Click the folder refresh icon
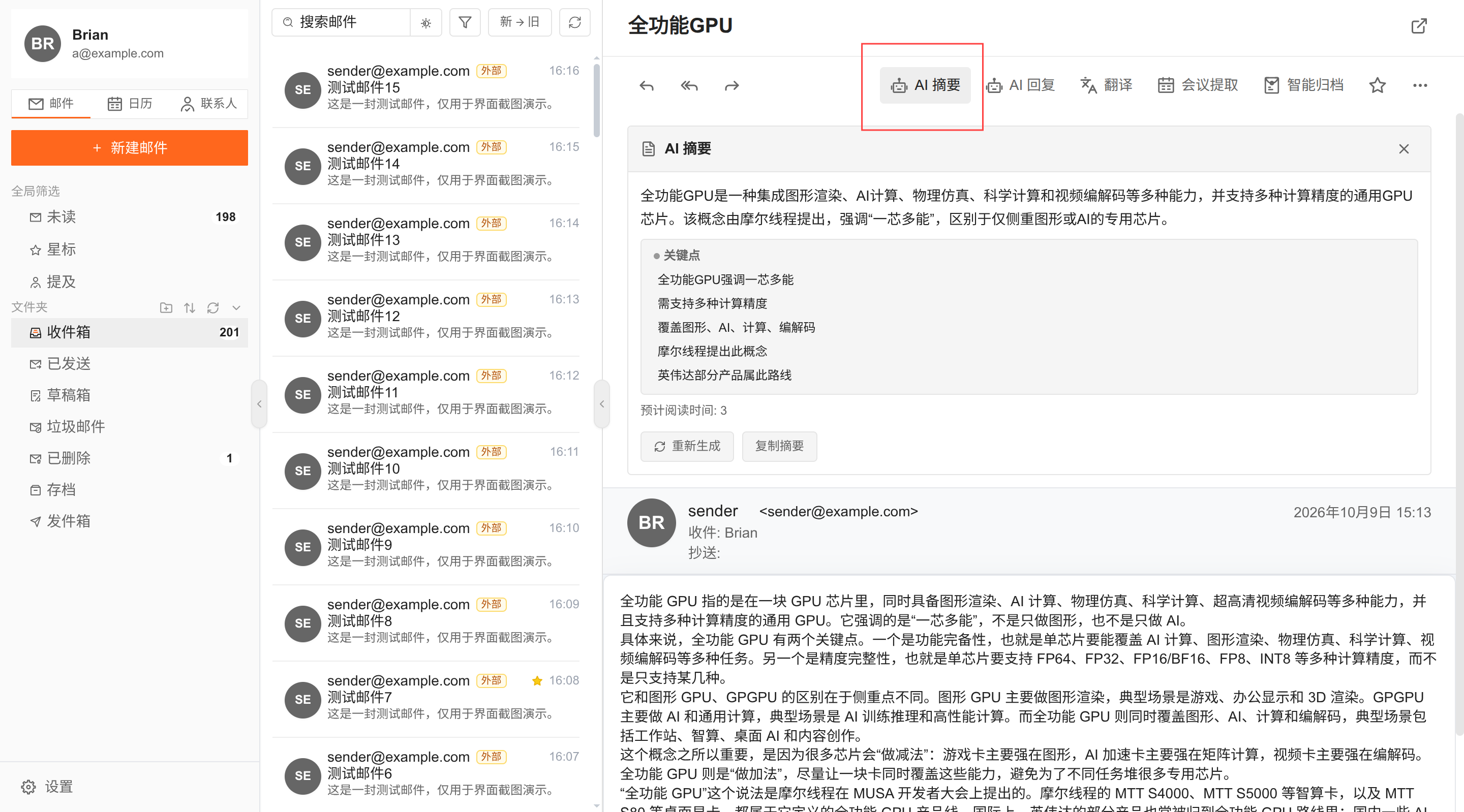 point(213,307)
